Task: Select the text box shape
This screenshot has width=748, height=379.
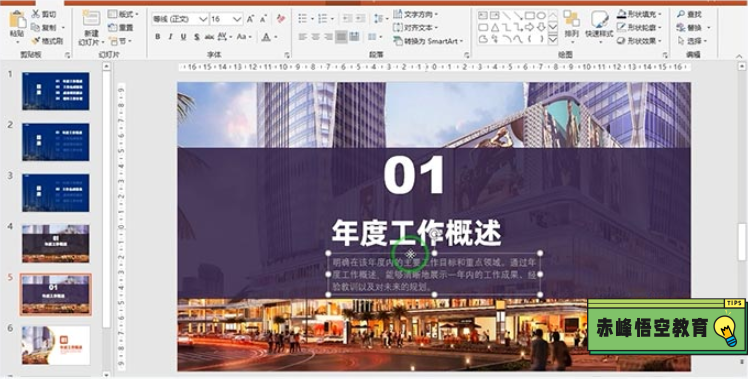Action: coord(483,16)
